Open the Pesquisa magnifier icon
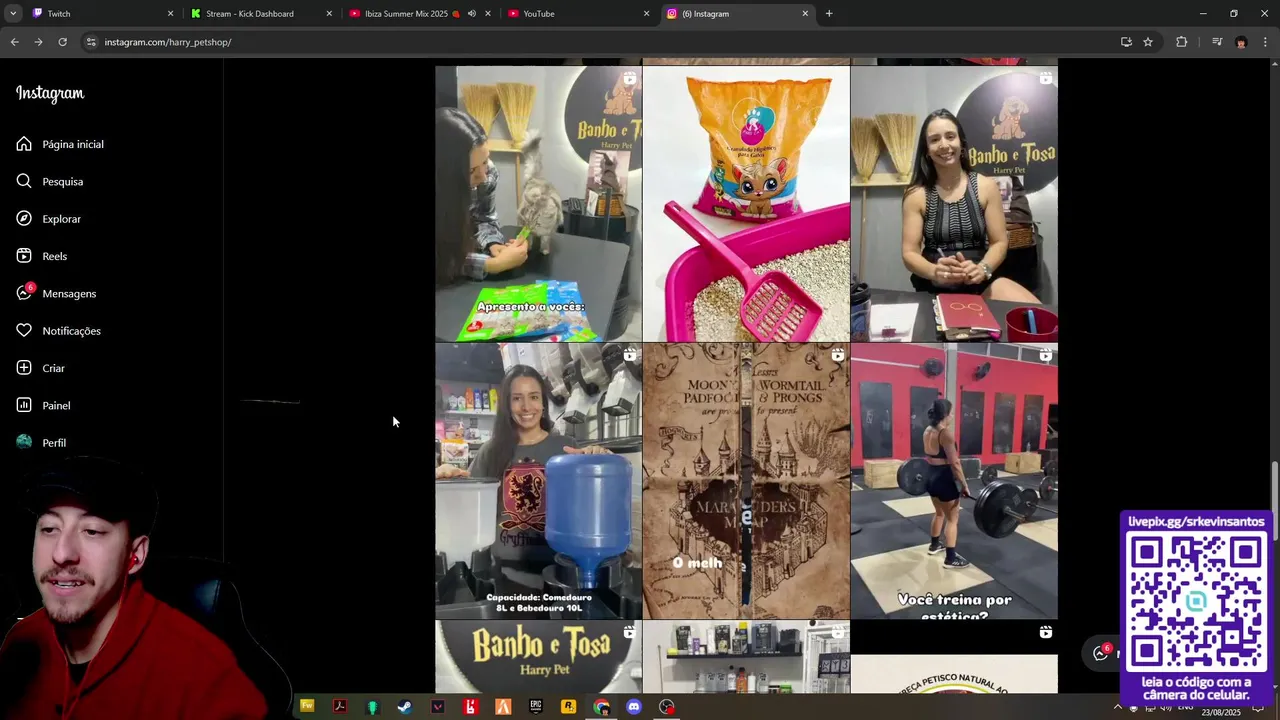 [24, 181]
